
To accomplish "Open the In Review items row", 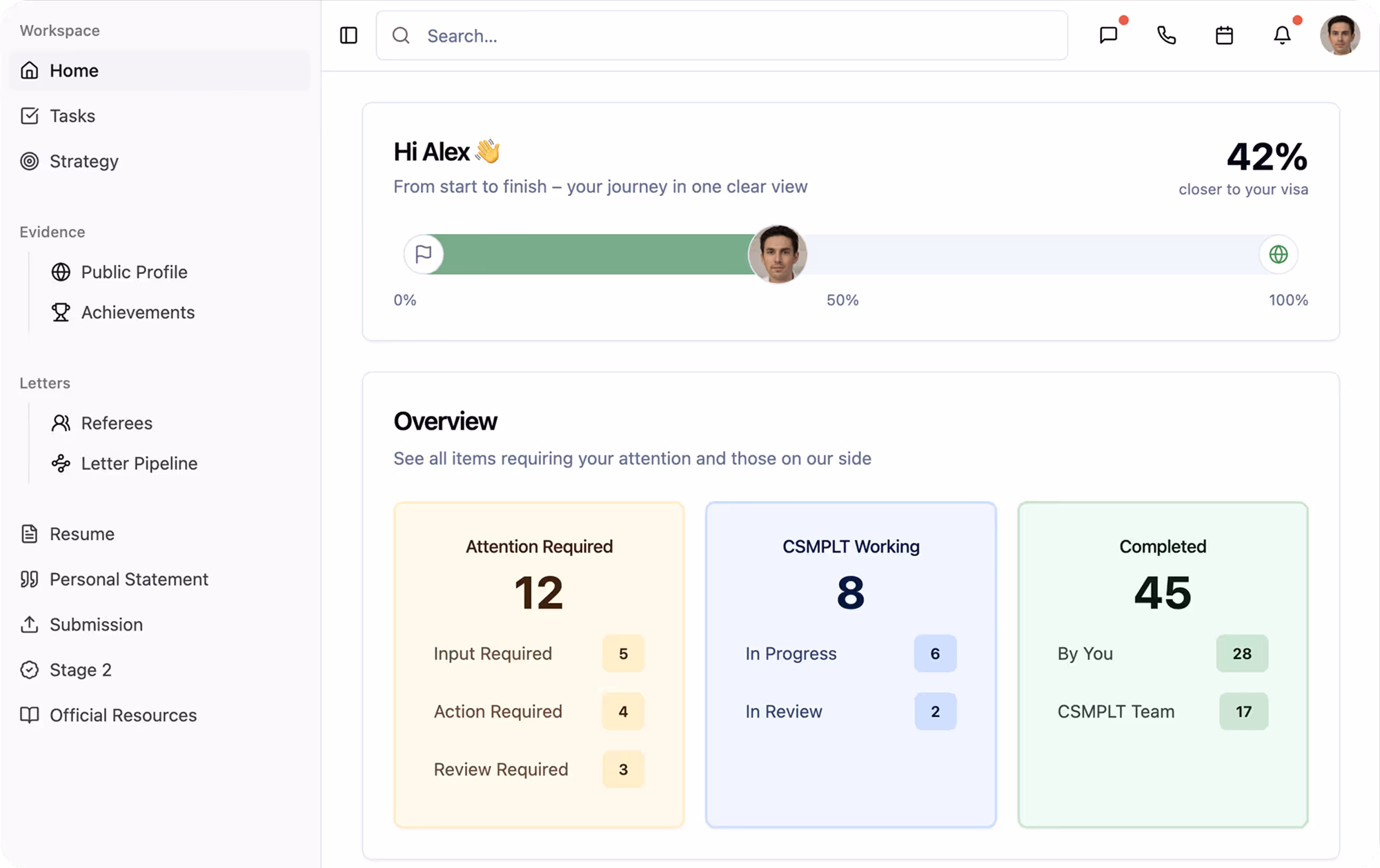I will [x=850, y=711].
